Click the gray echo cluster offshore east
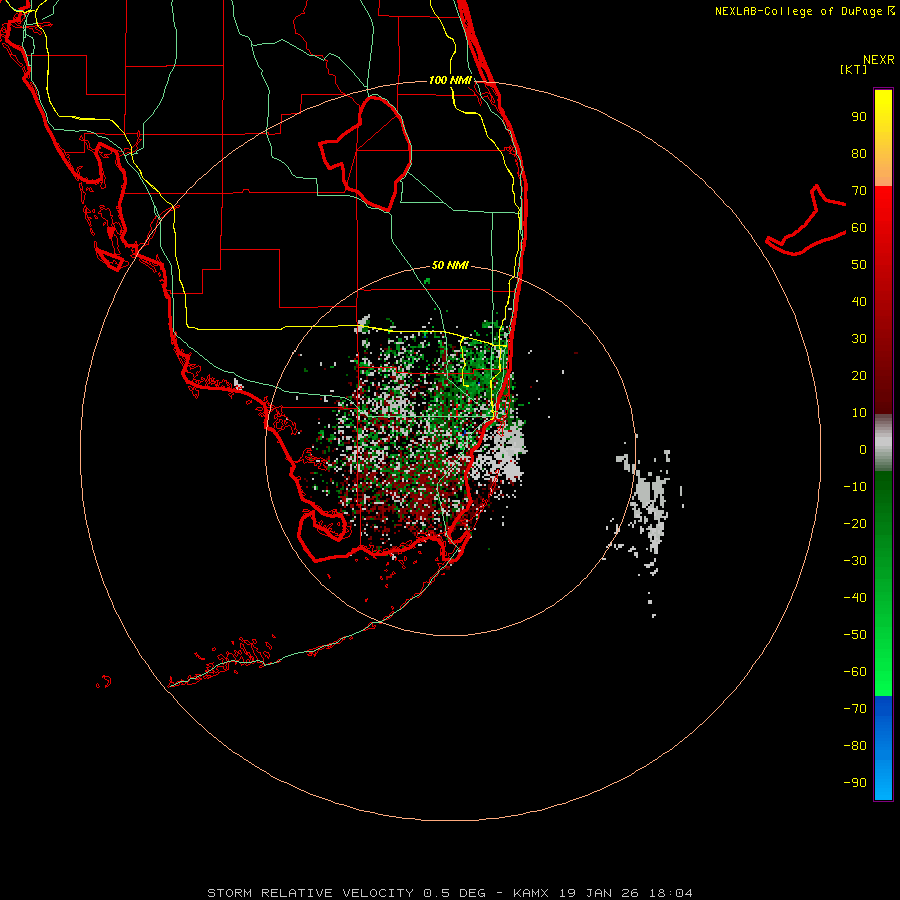900x900 pixels. [649, 505]
